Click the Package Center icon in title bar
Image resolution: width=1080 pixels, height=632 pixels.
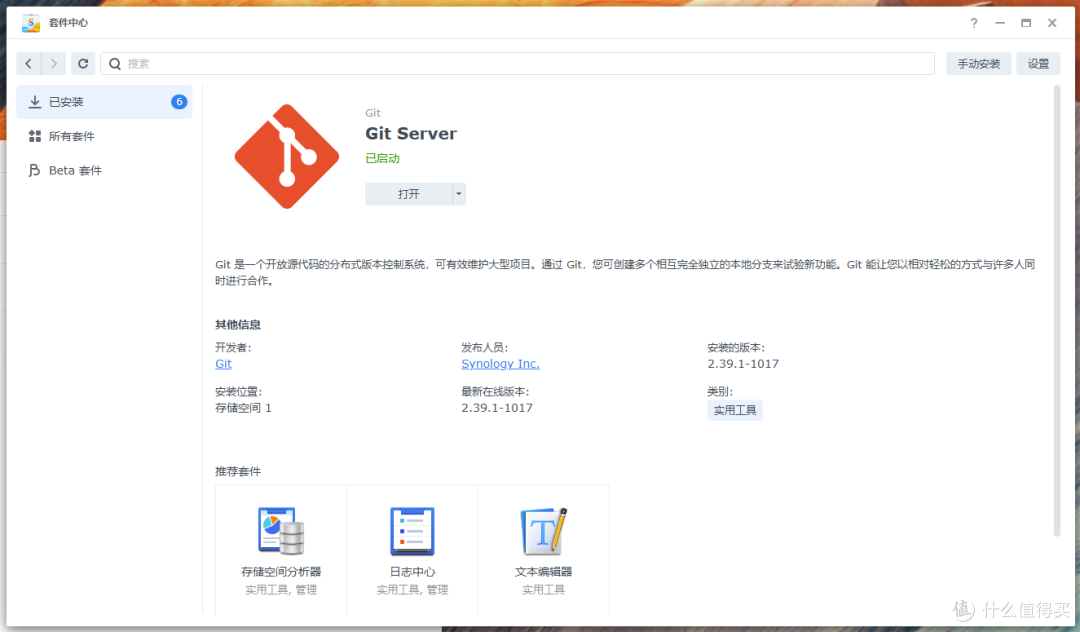(29, 22)
